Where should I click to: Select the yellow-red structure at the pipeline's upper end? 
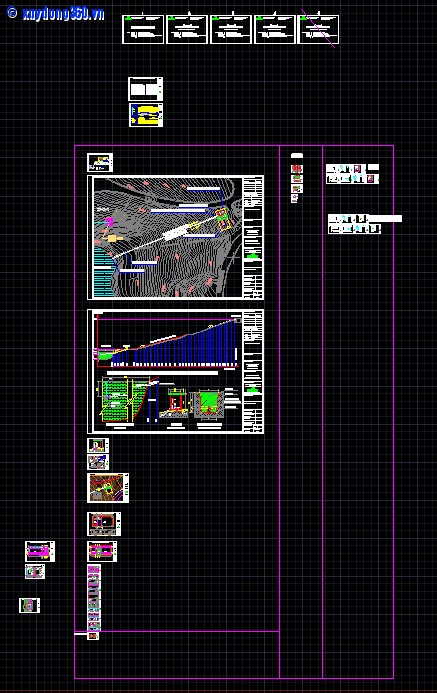point(224,219)
